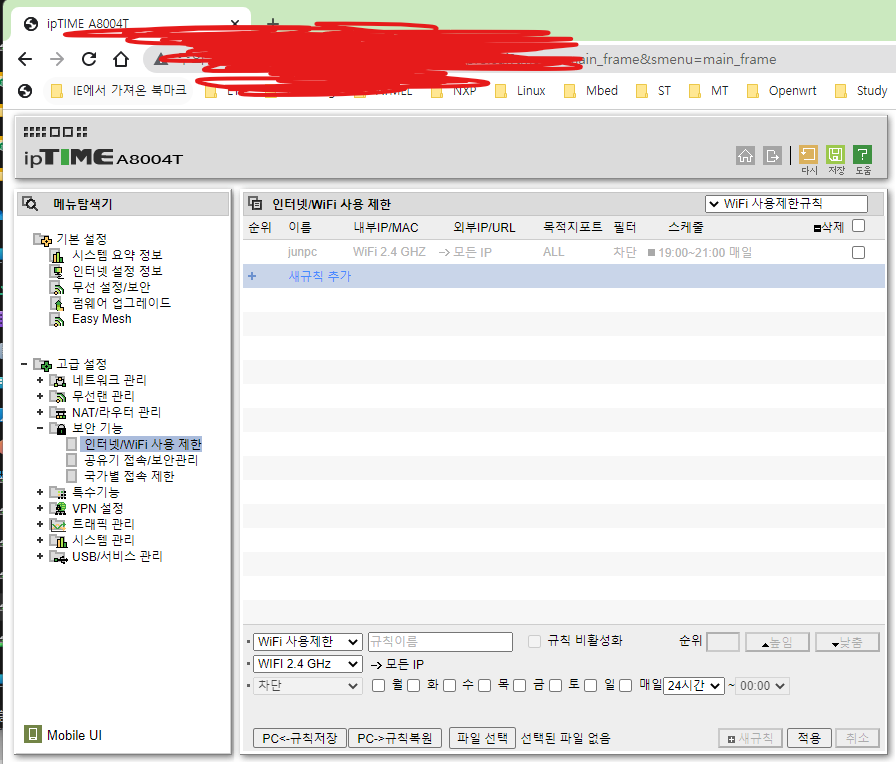Click the 시스템 관리 icon
The width and height of the screenshot is (896, 764).
[58, 541]
